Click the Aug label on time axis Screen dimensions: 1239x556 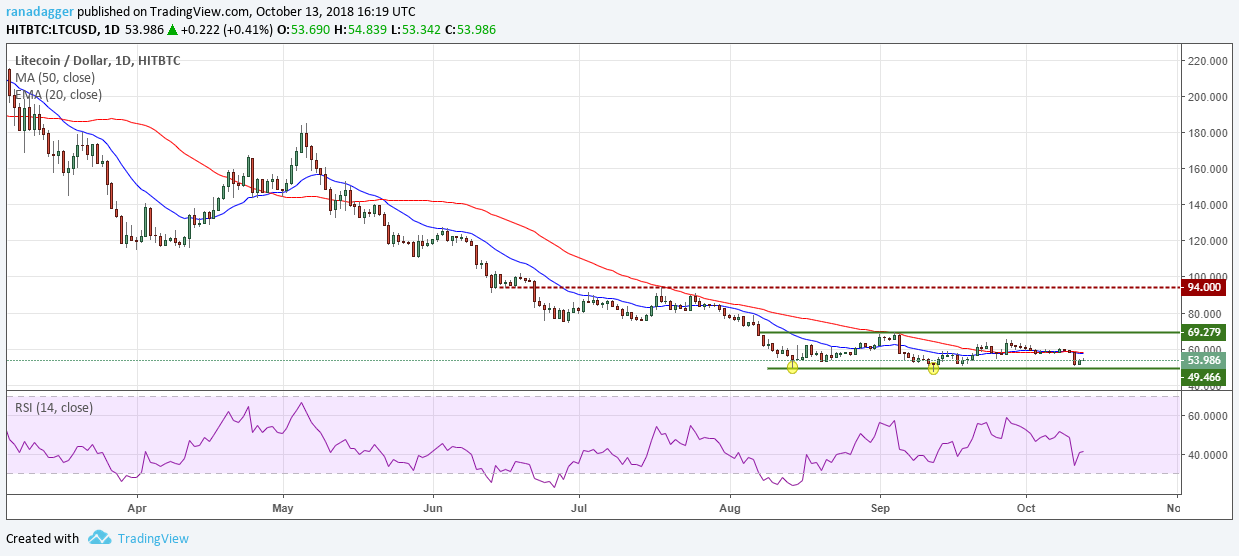(x=731, y=508)
